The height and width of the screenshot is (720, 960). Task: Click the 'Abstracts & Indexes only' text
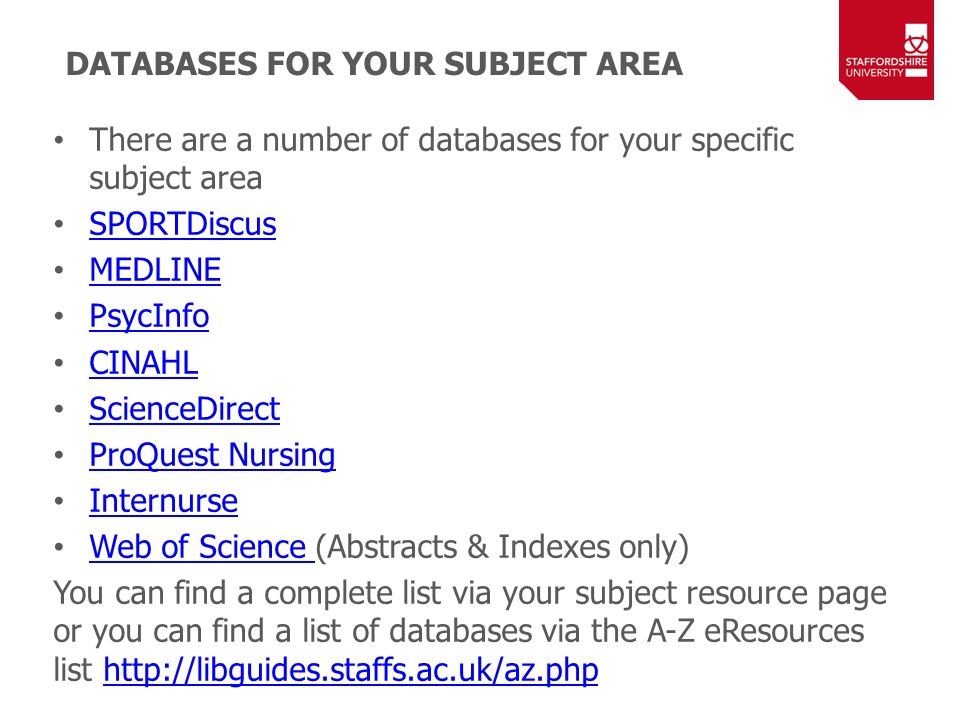click(502, 547)
